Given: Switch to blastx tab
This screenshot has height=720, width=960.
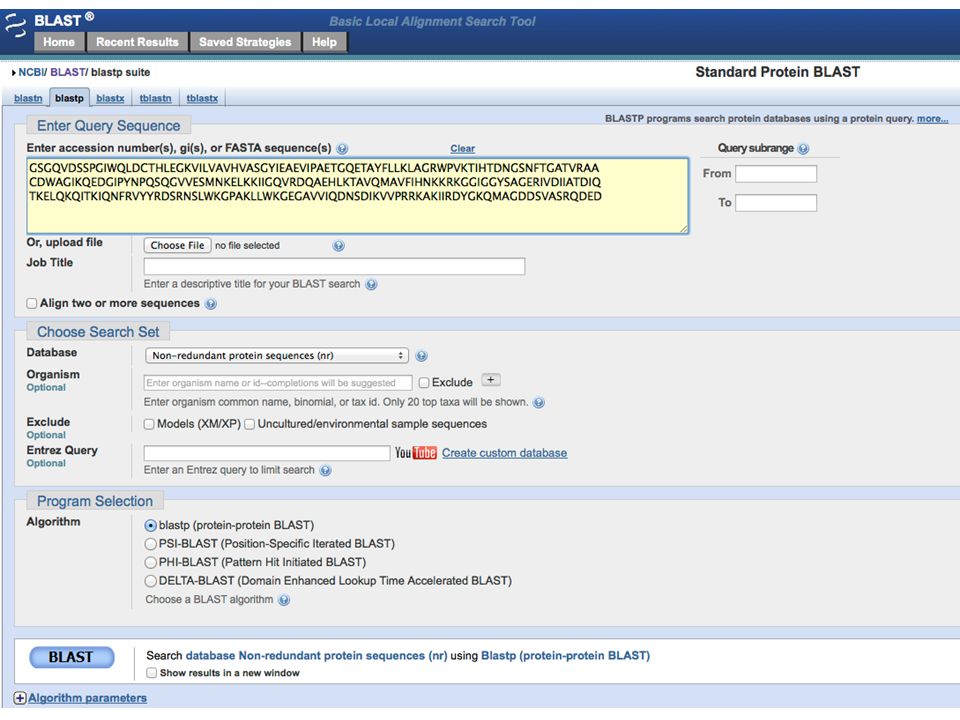Looking at the screenshot, I should (x=110, y=98).
